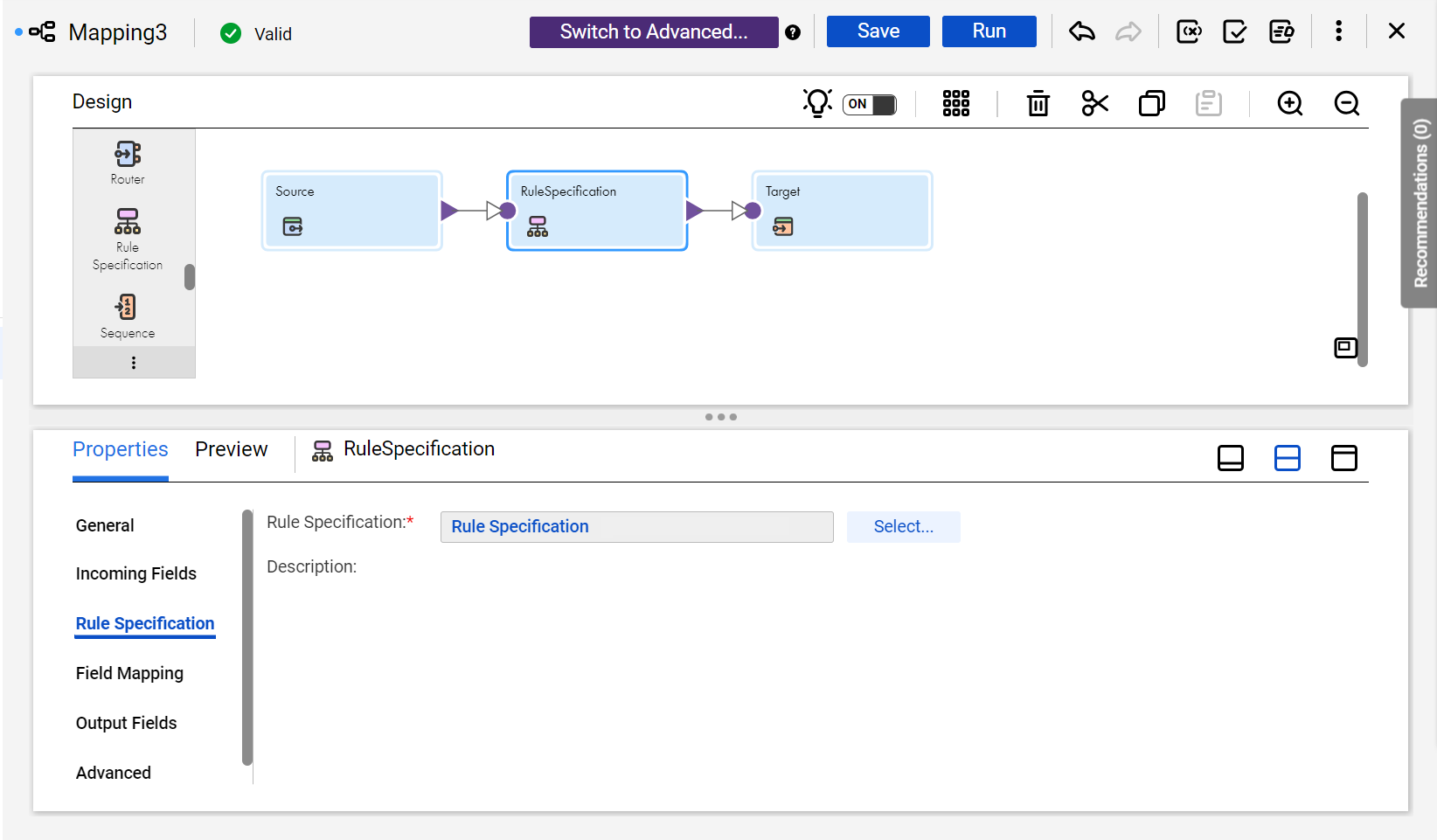This screenshot has width=1437, height=840.
Task: Click the Mapping3 mapping icon
Action: click(42, 32)
